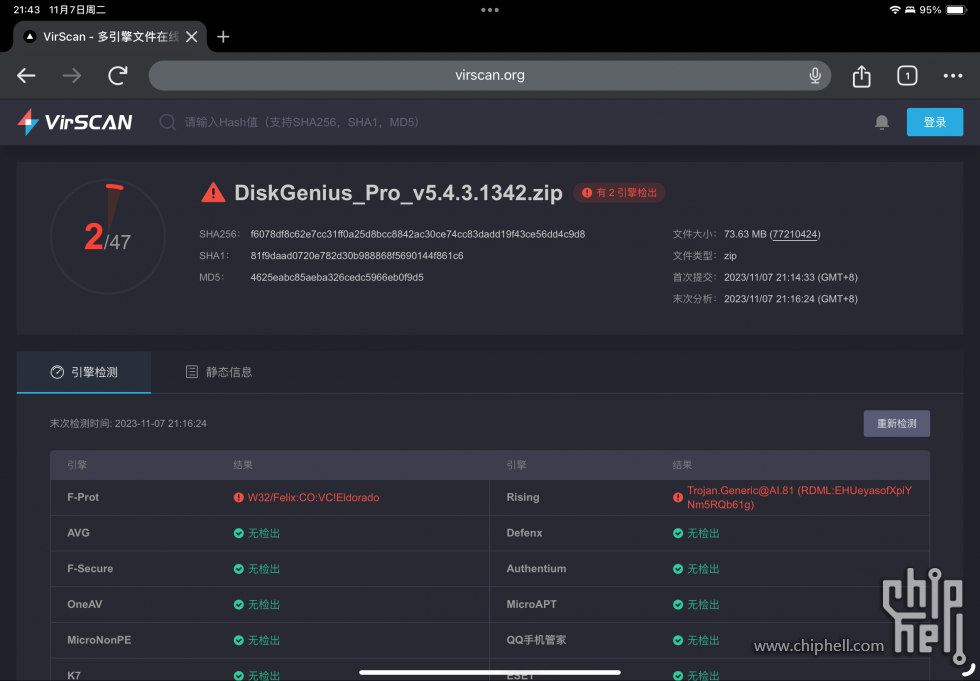Click the MicroNonPE engine name
The height and width of the screenshot is (681, 980).
click(99, 640)
